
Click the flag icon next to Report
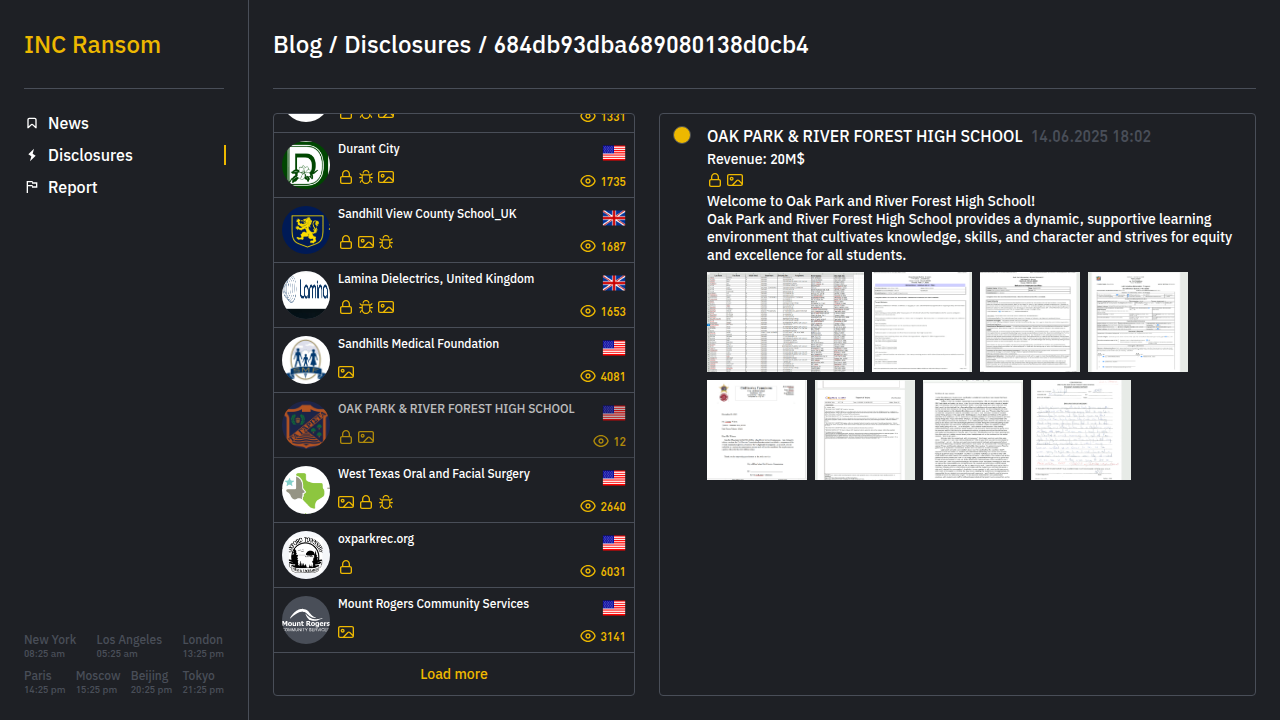(x=32, y=187)
